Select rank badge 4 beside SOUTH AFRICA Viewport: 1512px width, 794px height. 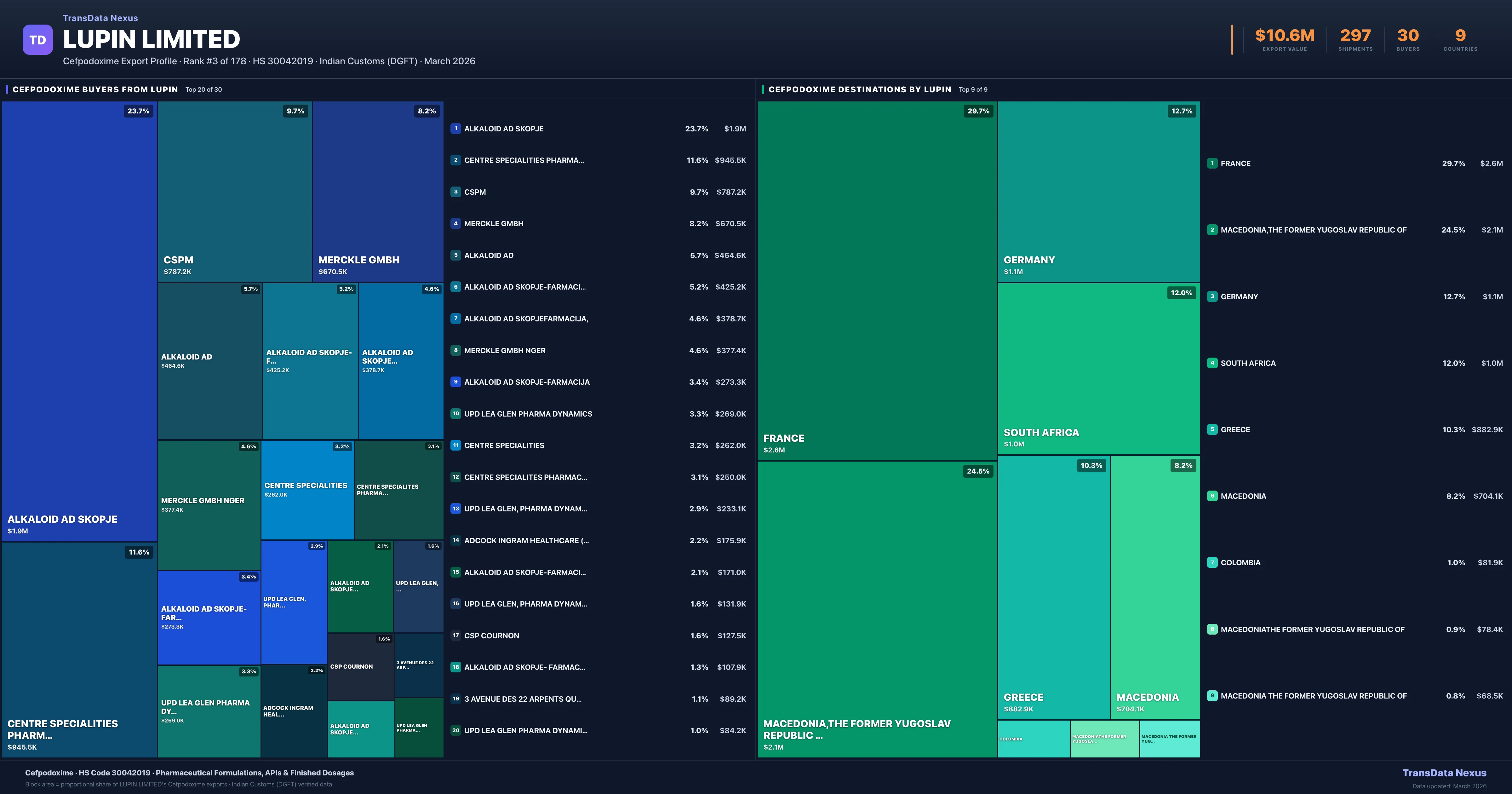point(1213,363)
